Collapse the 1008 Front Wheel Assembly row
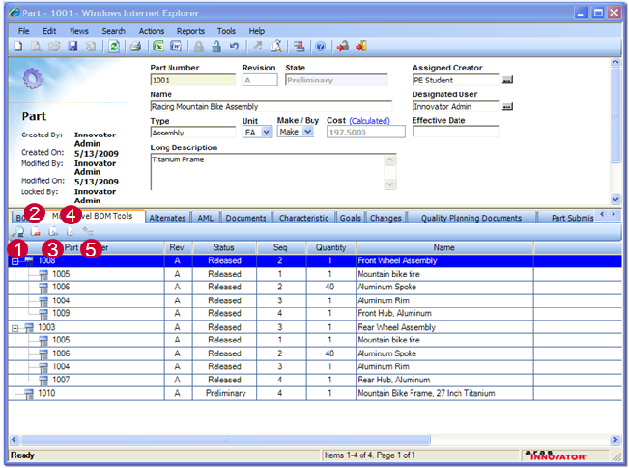This screenshot has width=629, height=468. (x=15, y=260)
